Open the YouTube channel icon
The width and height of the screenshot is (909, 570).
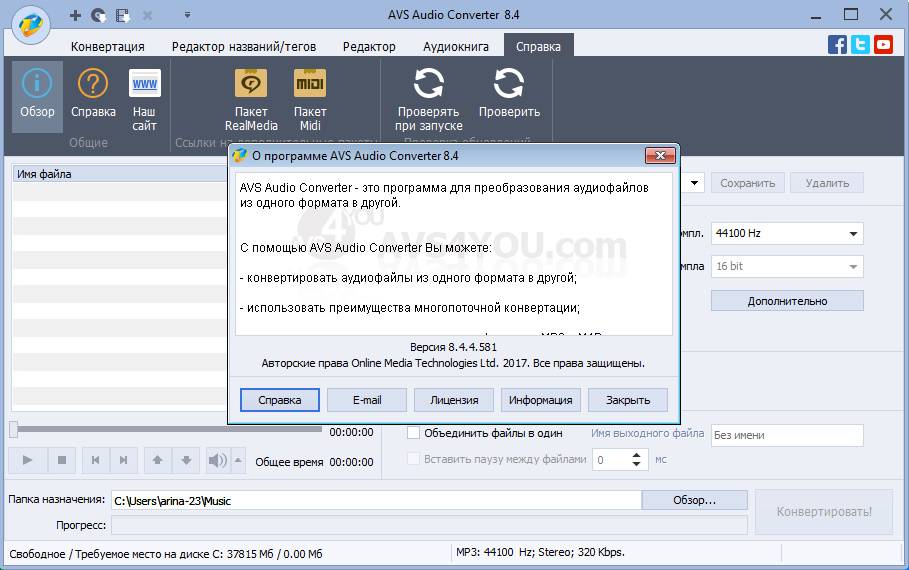[x=883, y=44]
